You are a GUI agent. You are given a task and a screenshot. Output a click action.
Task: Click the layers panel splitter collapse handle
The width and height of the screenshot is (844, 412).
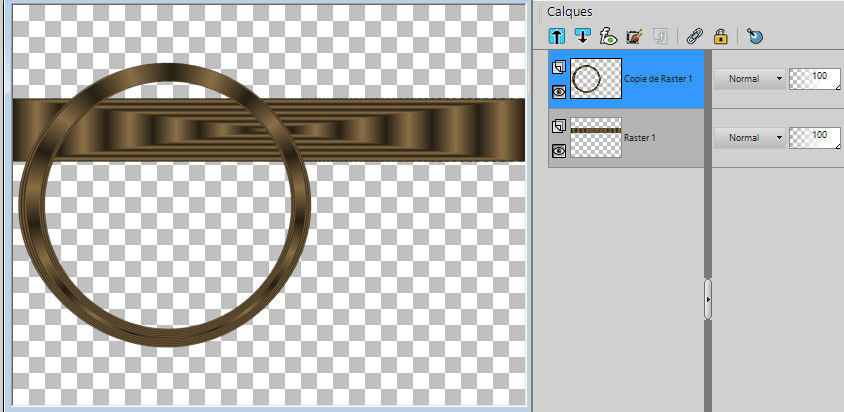[x=708, y=299]
